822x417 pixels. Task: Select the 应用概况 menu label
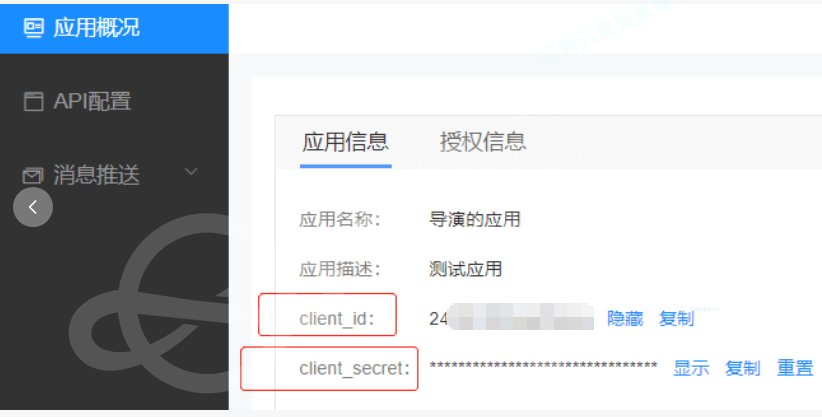(x=96, y=28)
